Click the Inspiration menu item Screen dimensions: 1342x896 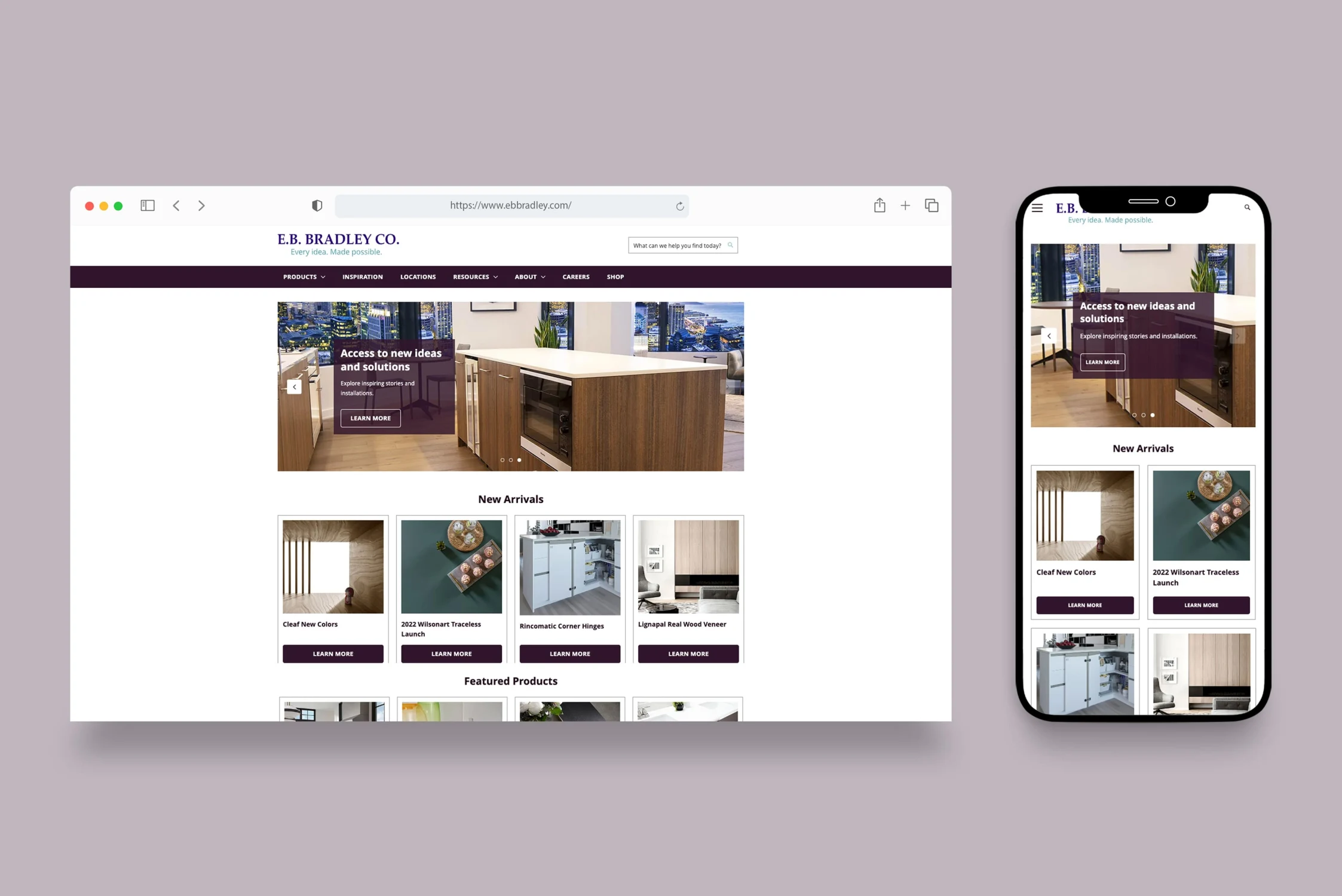click(363, 276)
